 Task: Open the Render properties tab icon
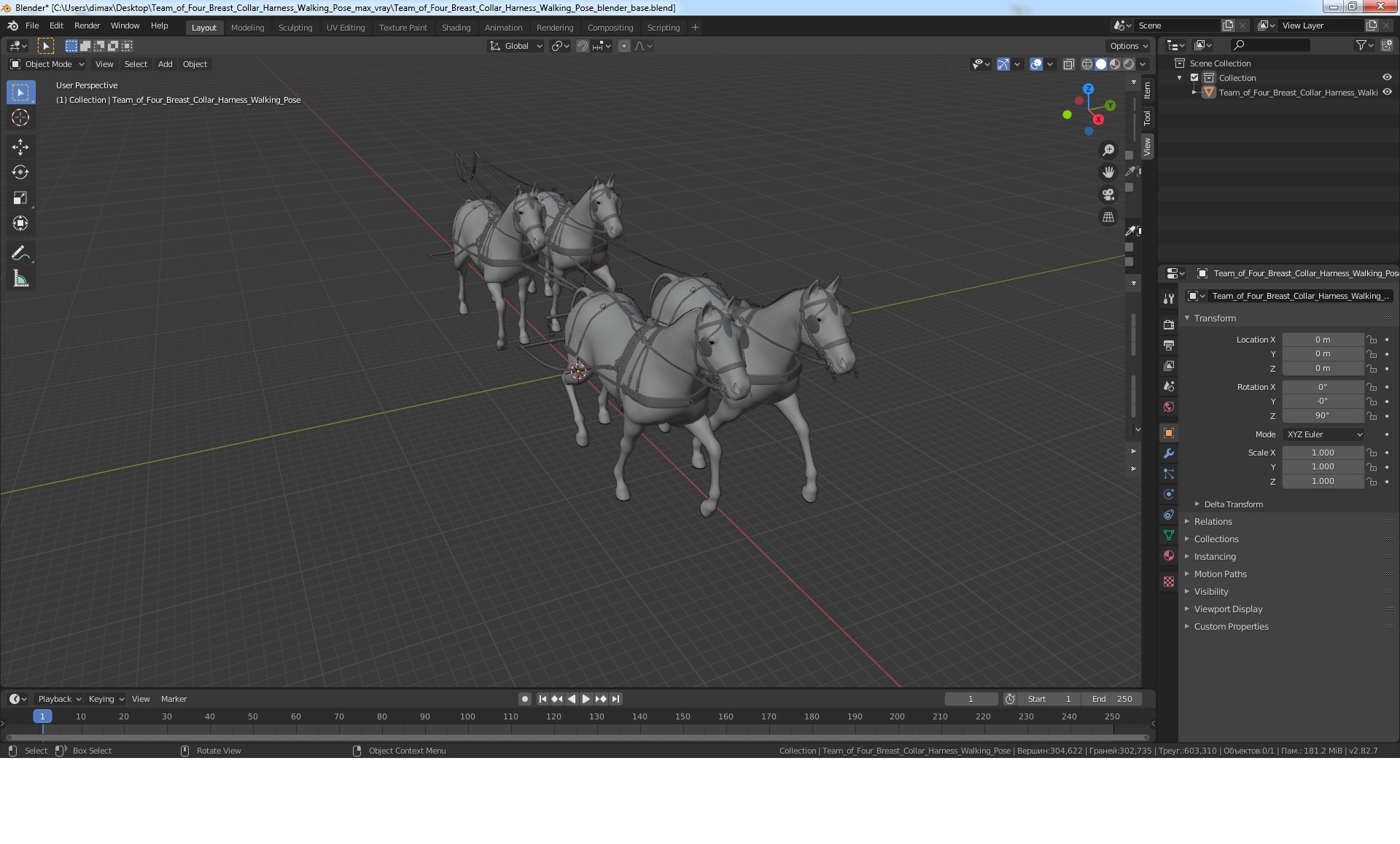(1169, 325)
